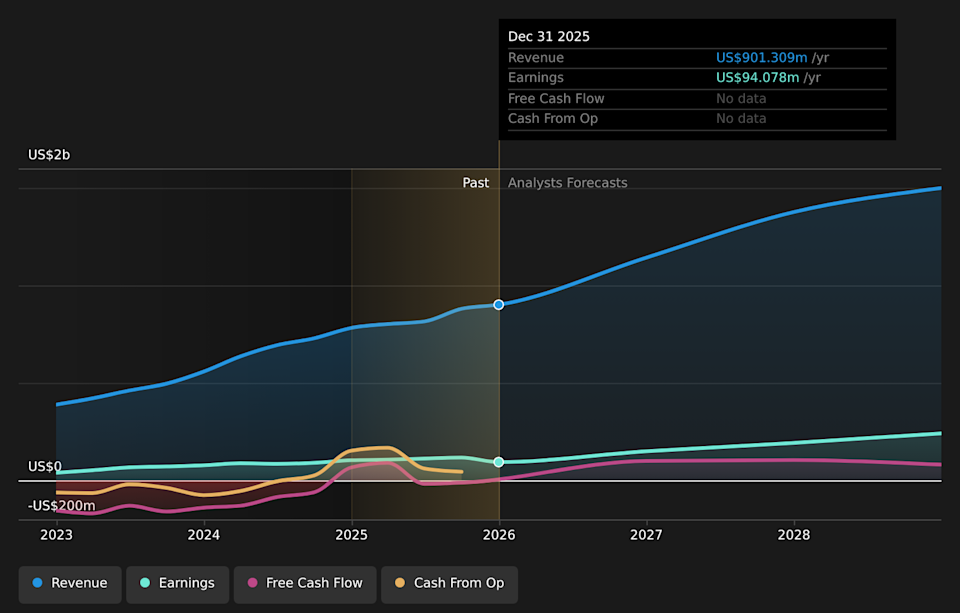Click the Analysts Forecasts label

coord(567,183)
